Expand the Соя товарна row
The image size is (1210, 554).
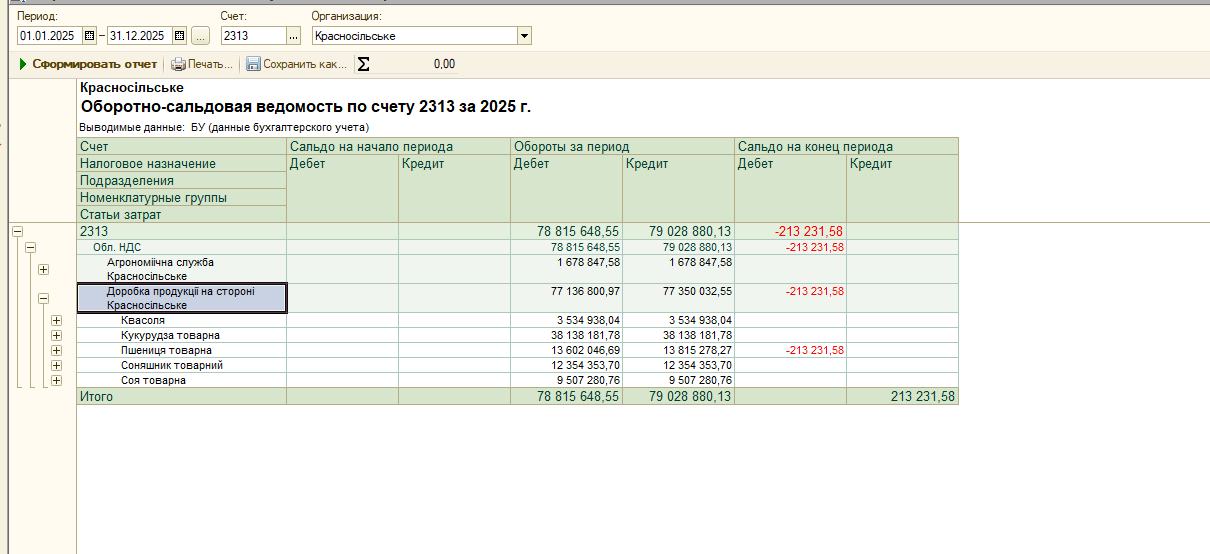coord(56,380)
